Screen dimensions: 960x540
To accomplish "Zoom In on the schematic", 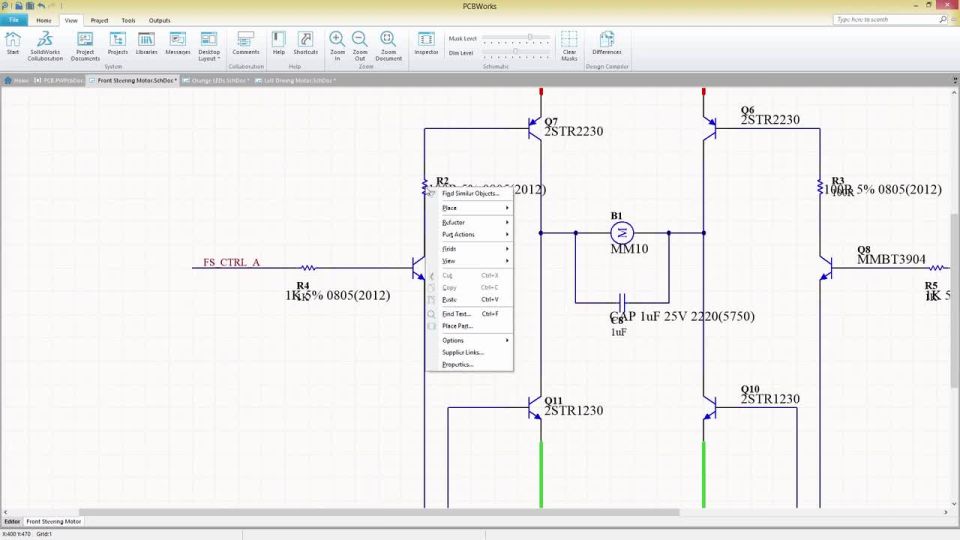I will 337,46.
